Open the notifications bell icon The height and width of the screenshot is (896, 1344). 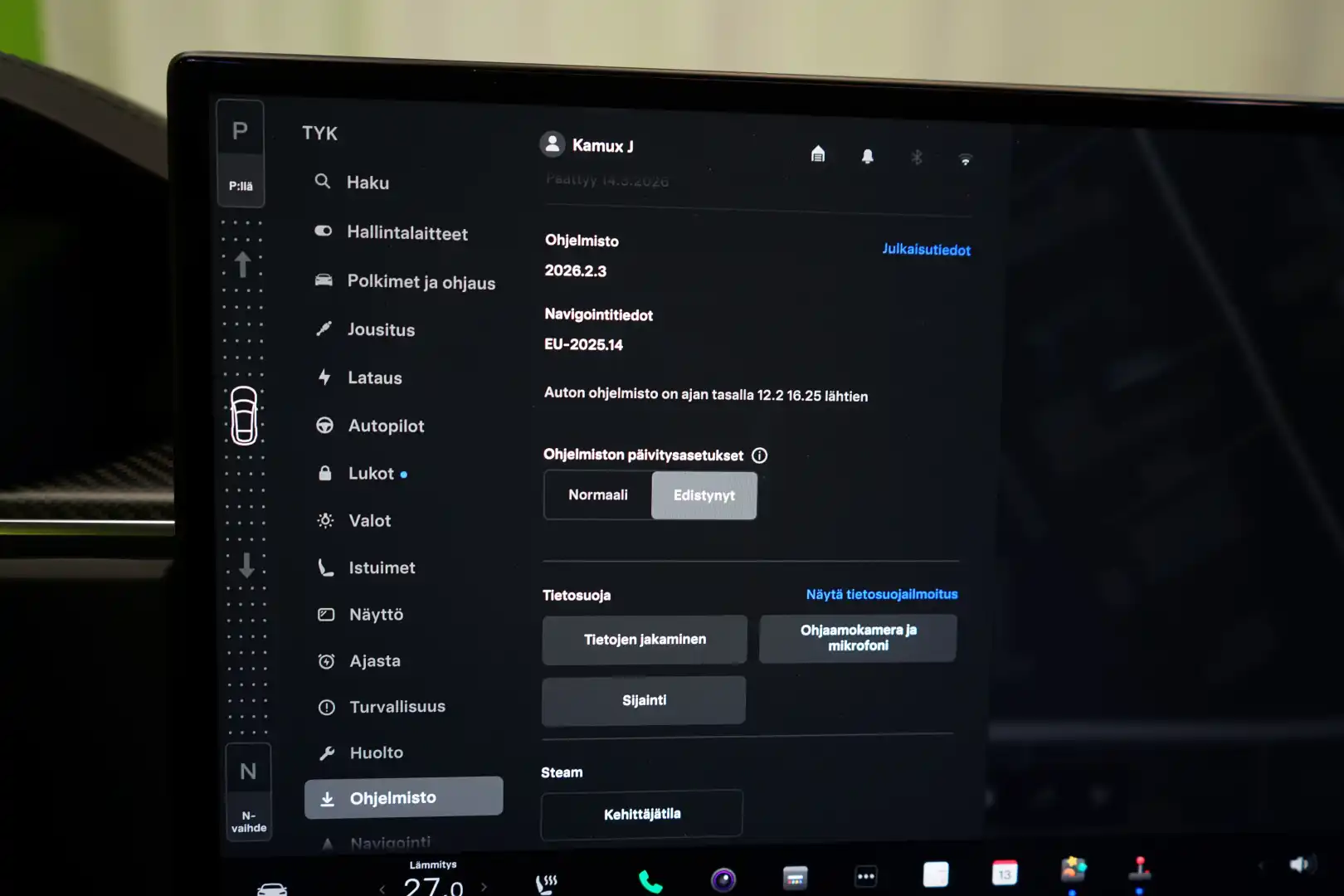[x=868, y=156]
